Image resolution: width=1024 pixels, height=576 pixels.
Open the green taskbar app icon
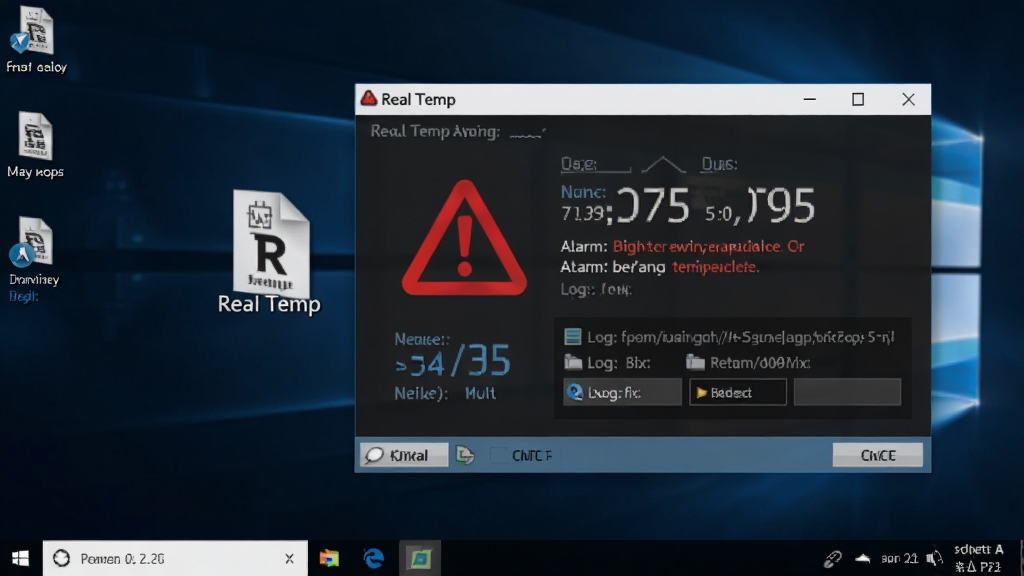[x=419, y=558]
